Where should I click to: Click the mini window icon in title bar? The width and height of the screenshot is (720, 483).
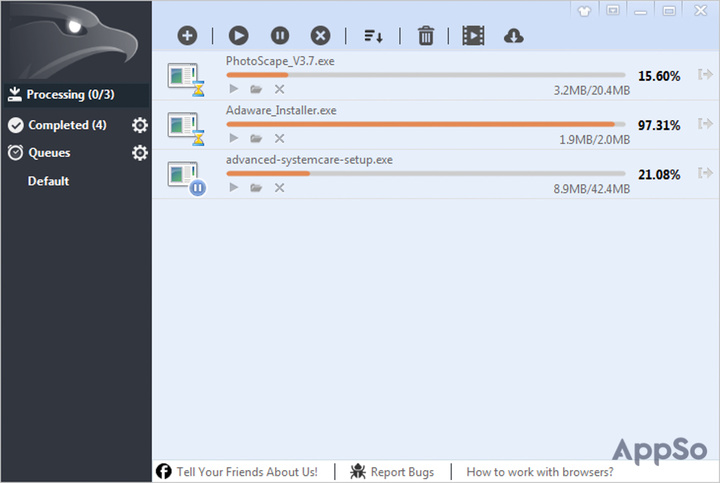613,10
